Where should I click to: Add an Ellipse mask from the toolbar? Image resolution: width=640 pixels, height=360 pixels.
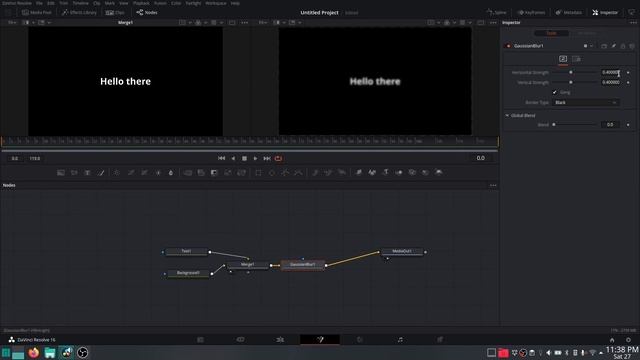point(272,173)
